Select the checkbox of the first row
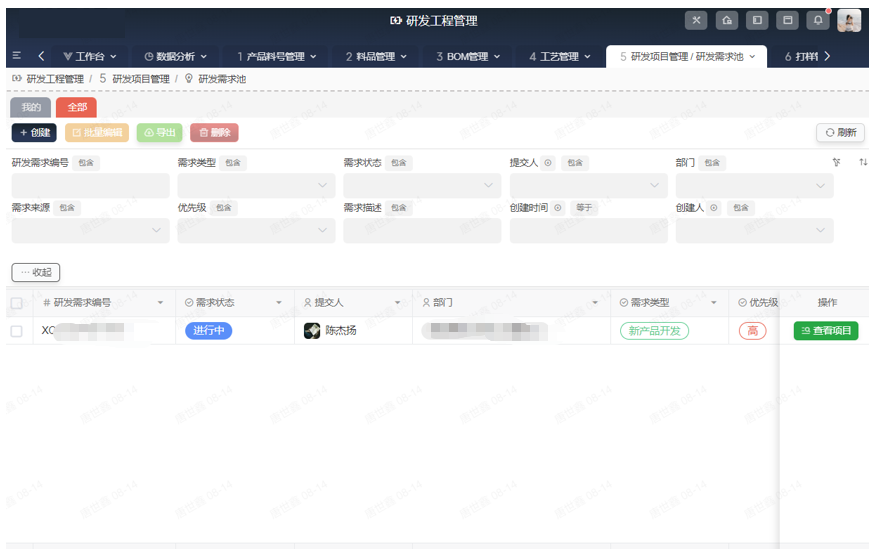Viewport: 873px width, 558px height. (x=16, y=331)
